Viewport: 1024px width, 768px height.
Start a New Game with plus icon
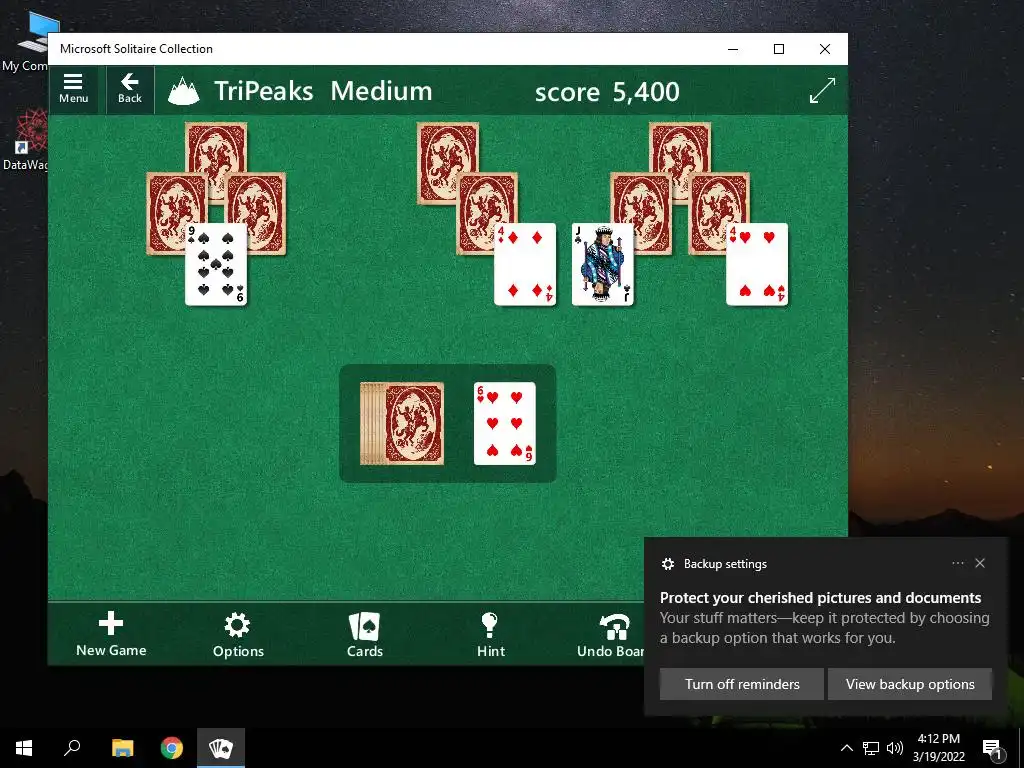[x=111, y=633]
